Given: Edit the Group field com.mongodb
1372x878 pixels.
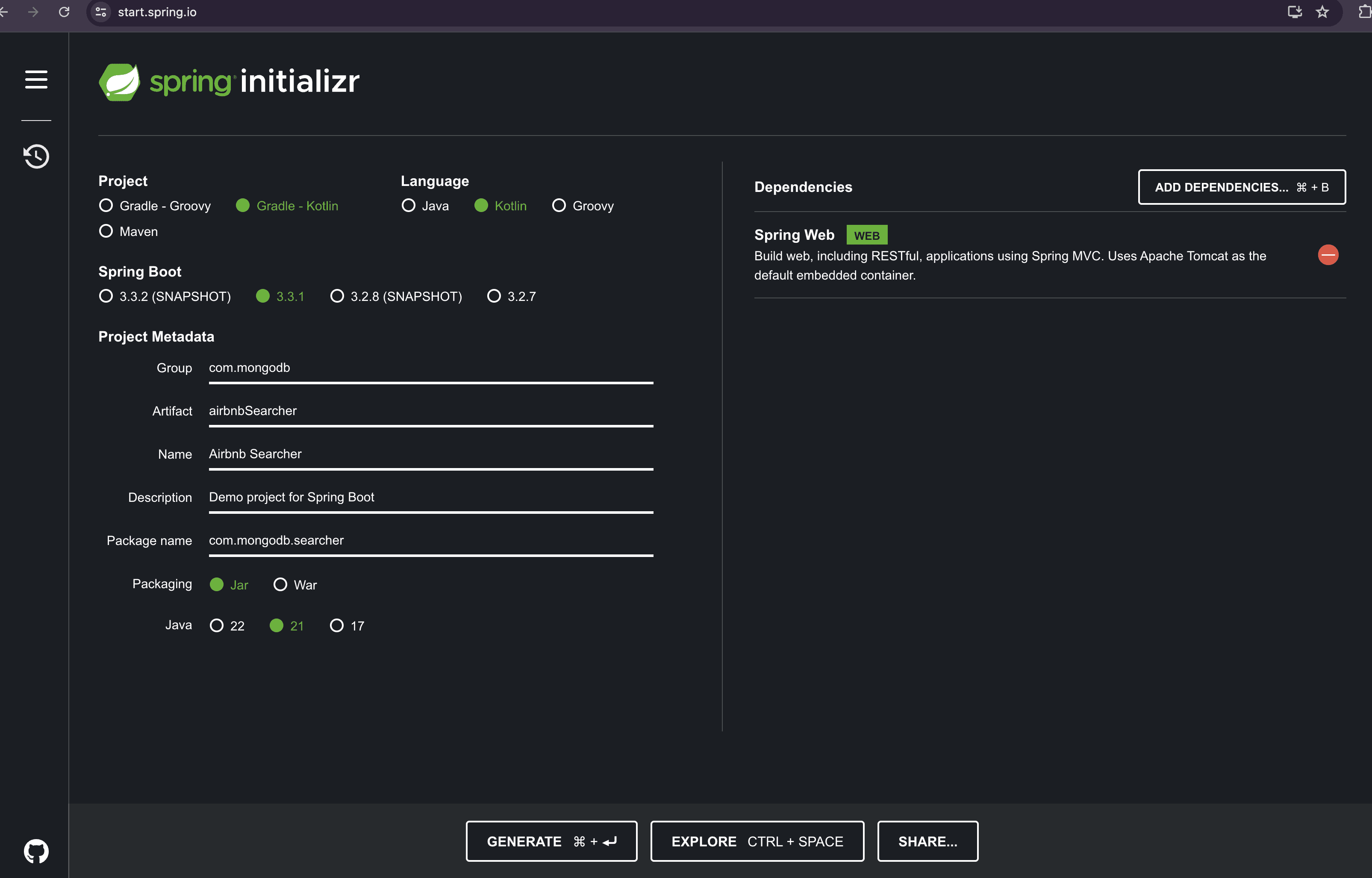Looking at the screenshot, I should [x=431, y=368].
